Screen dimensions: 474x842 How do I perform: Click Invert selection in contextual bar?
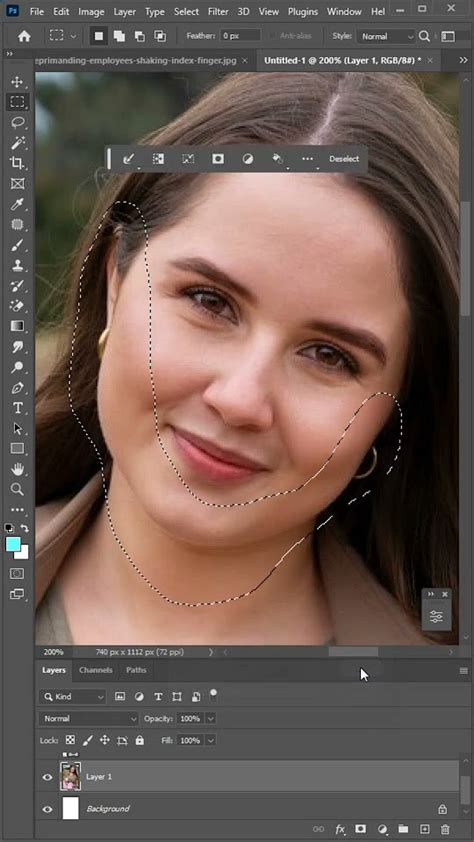(x=158, y=159)
